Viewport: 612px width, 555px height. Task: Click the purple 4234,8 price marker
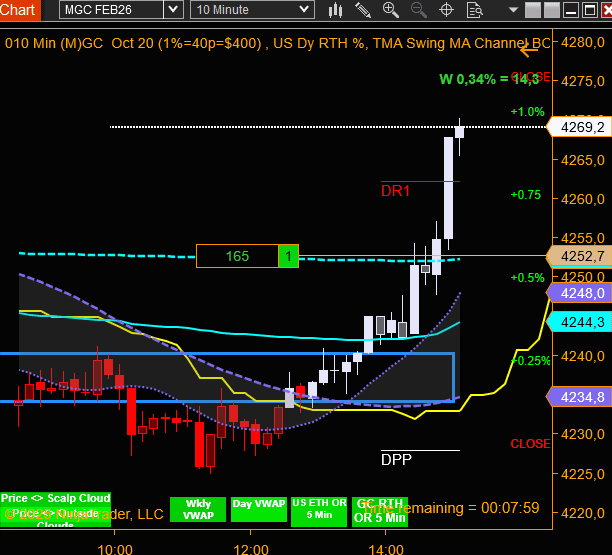(x=579, y=397)
